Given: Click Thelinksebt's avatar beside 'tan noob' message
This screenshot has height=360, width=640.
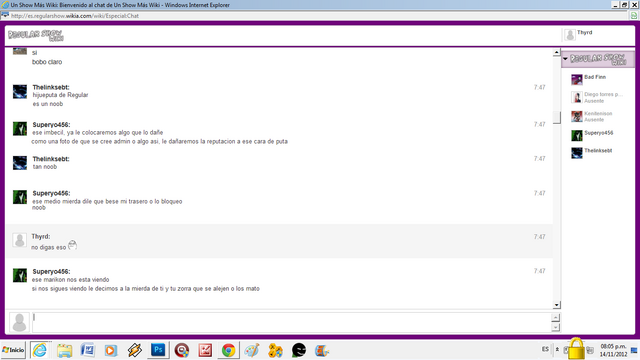Looking at the screenshot, I should (20, 163).
